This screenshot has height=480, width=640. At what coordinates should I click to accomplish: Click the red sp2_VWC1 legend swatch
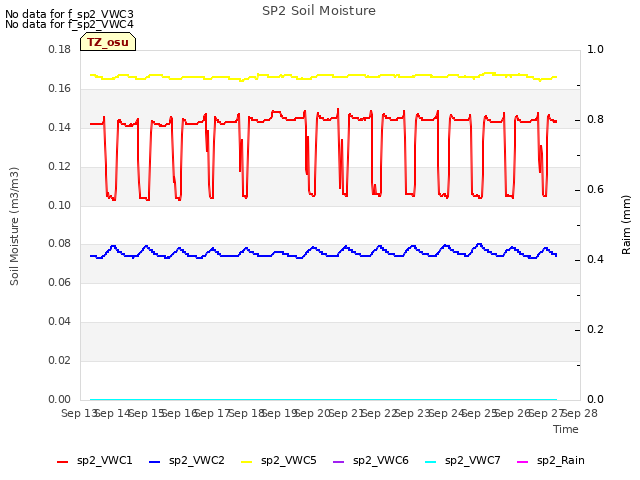pyautogui.click(x=62, y=462)
